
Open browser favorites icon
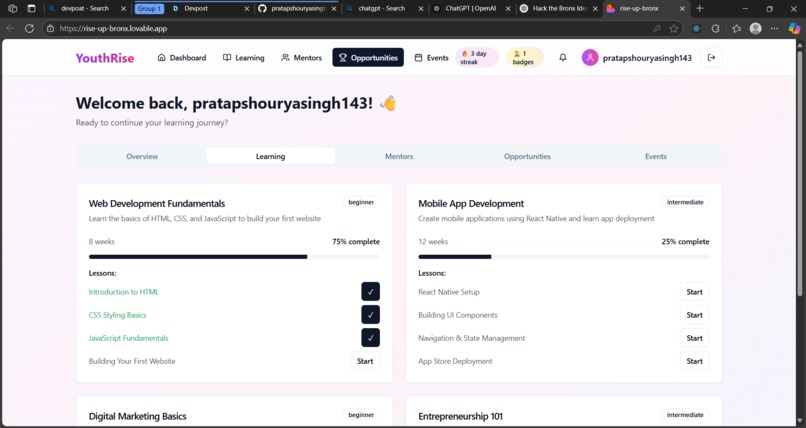736,29
